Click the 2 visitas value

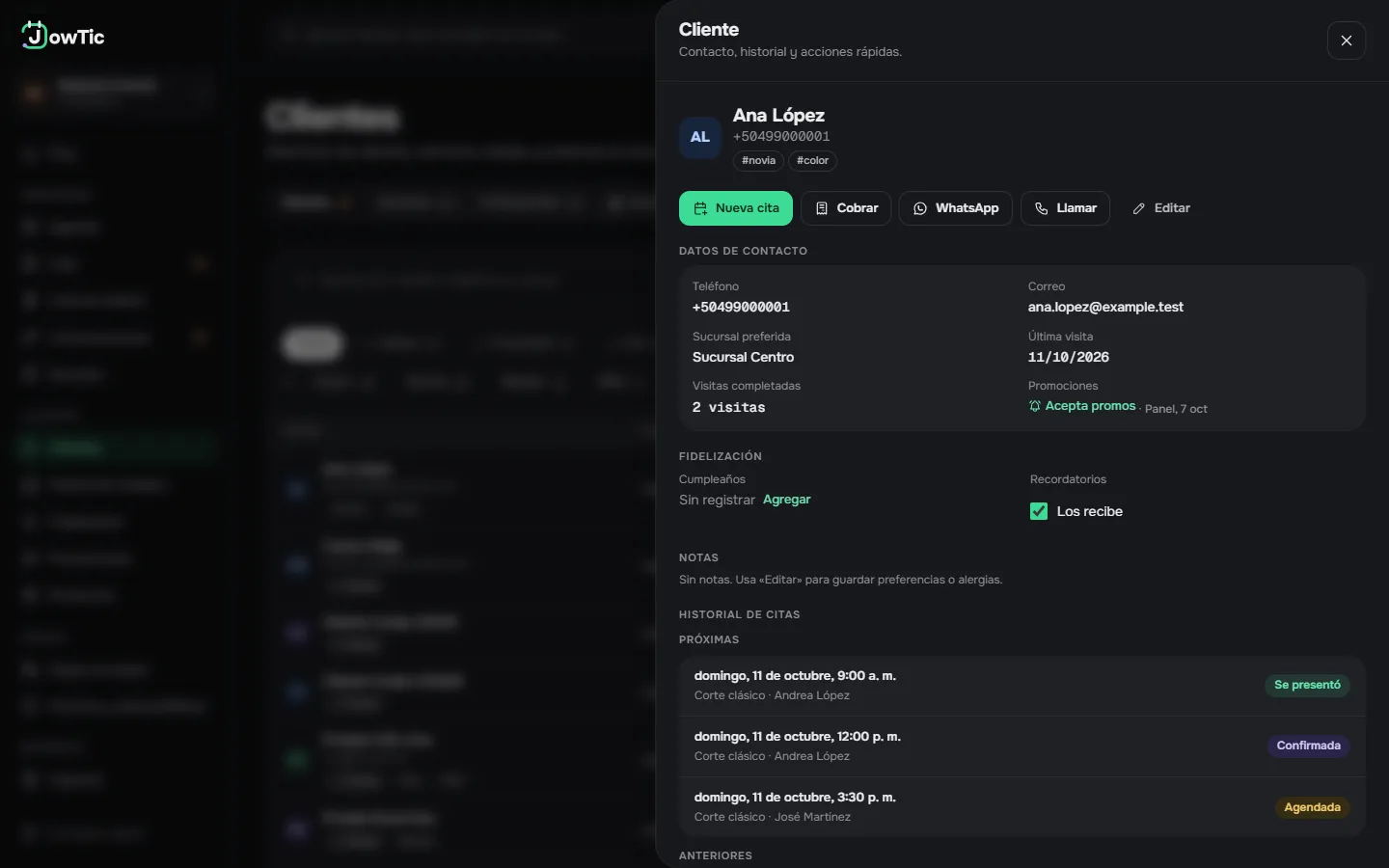coord(728,407)
